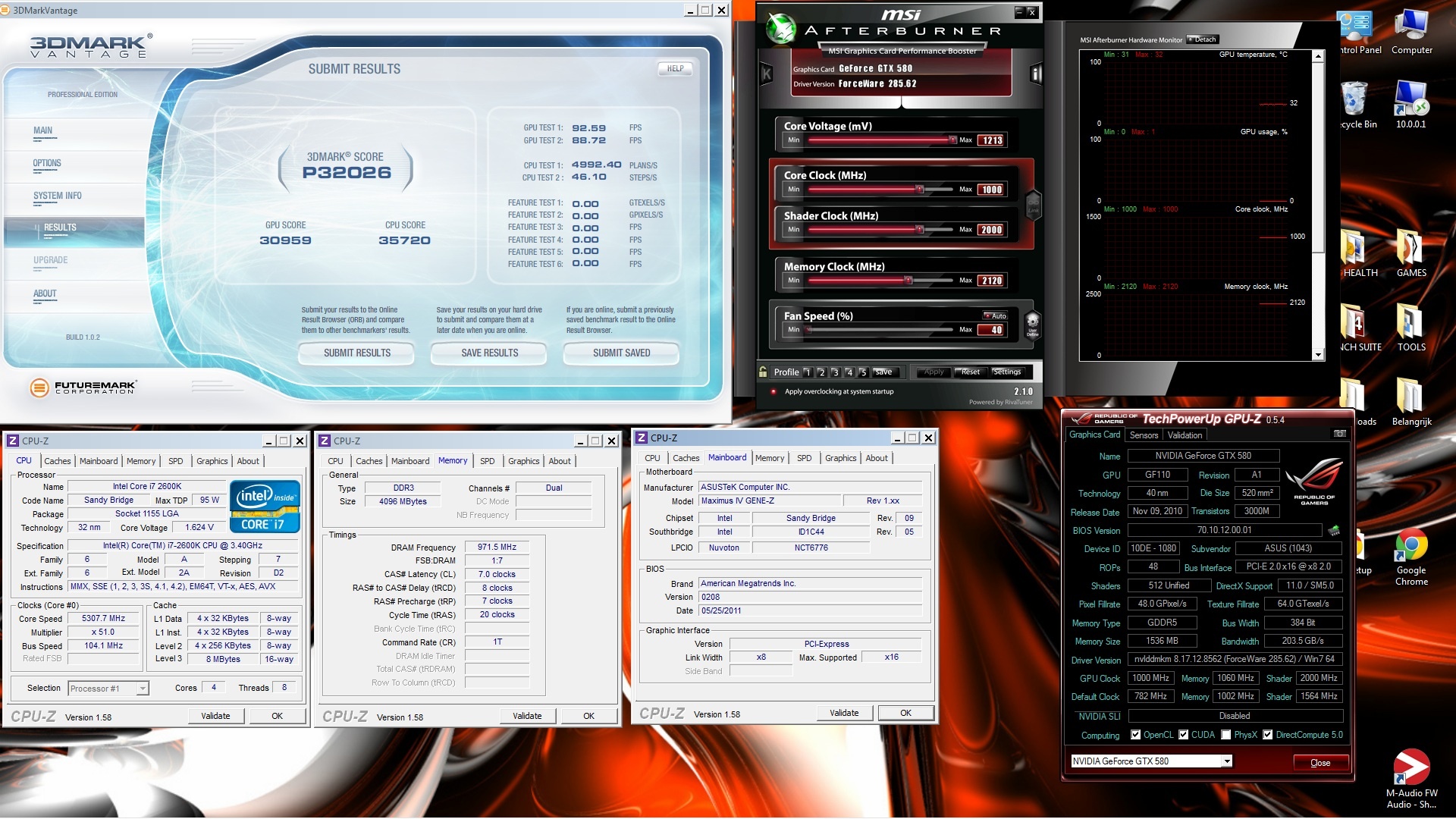Click the Core Clock slider handle

point(920,190)
